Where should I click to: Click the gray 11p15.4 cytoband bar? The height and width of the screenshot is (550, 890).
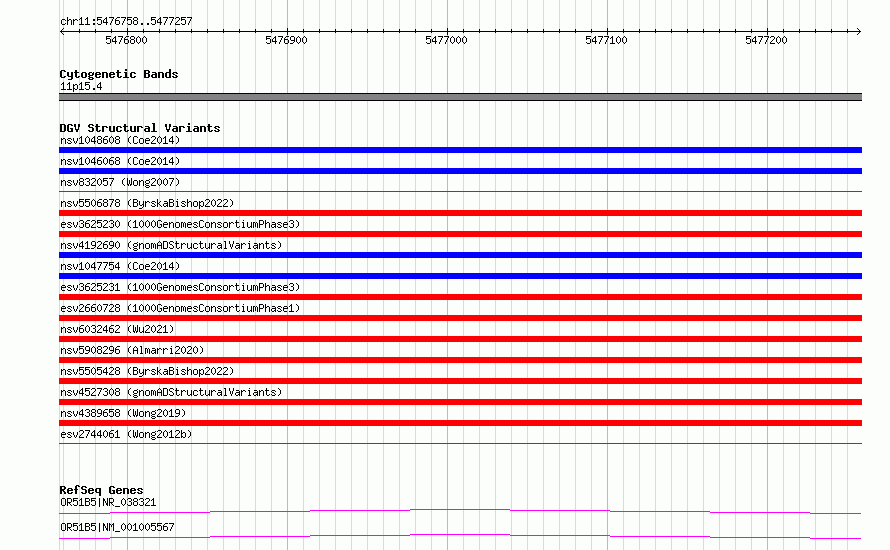click(x=460, y=97)
